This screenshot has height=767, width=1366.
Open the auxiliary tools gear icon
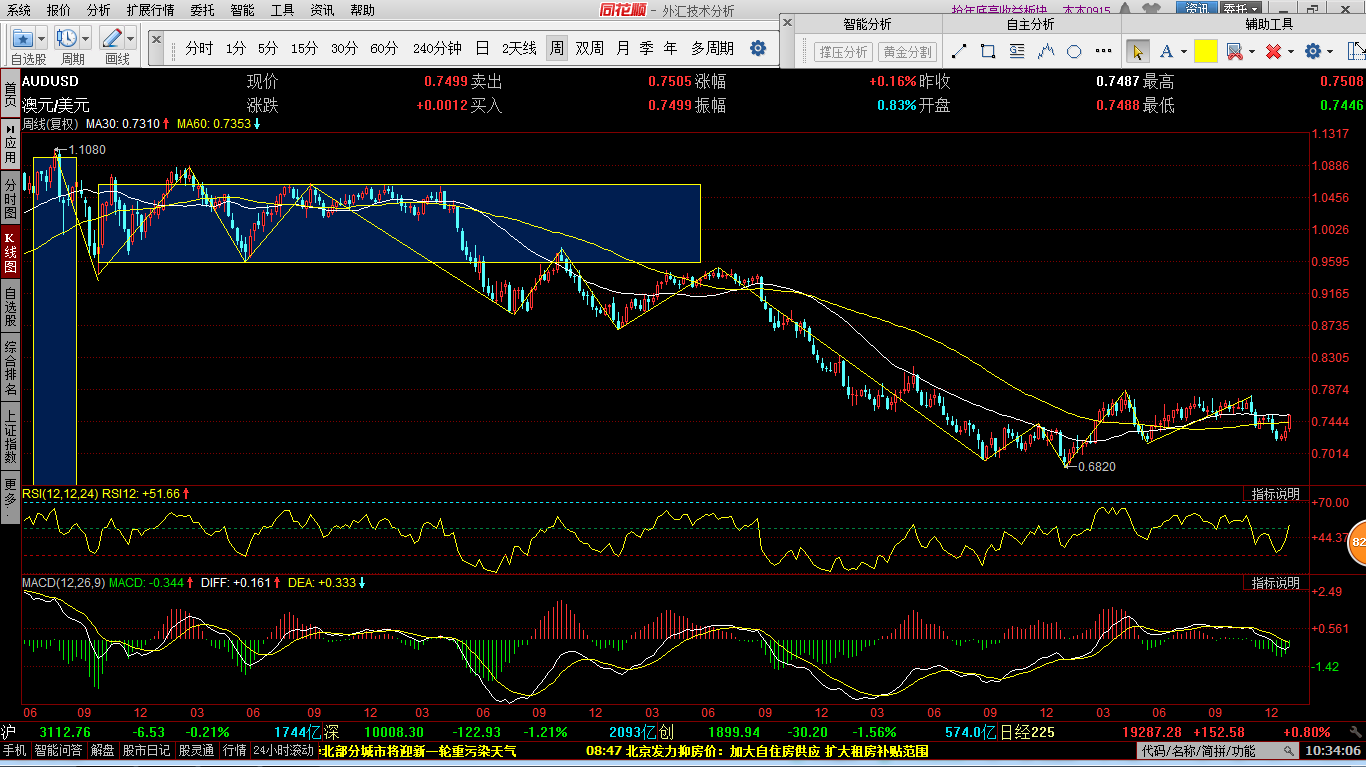1313,51
